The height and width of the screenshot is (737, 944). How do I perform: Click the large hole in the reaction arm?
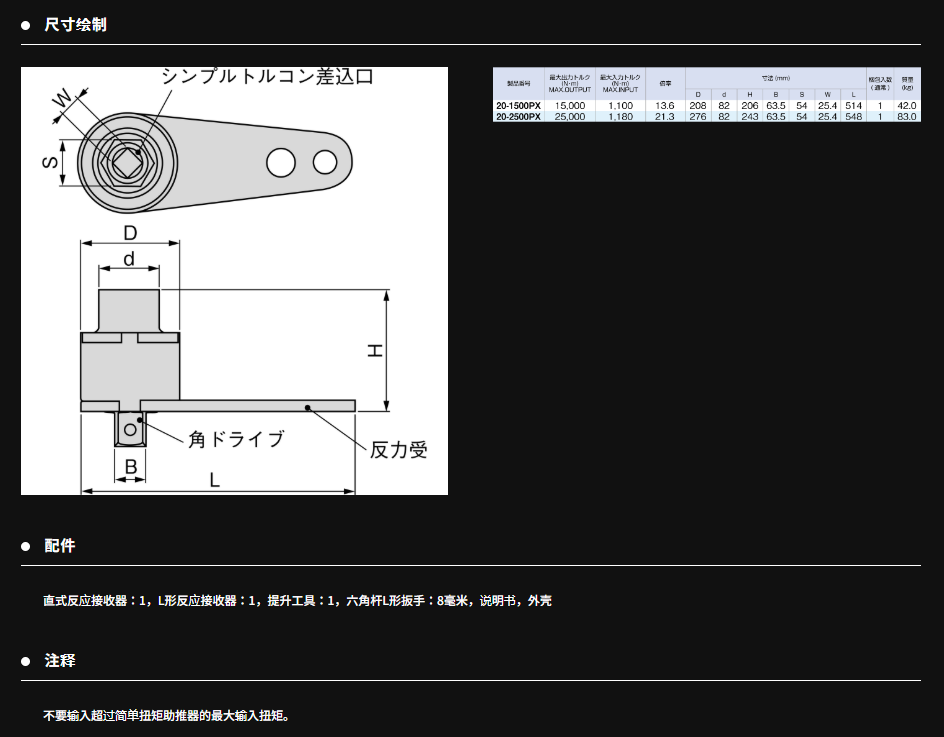(281, 161)
